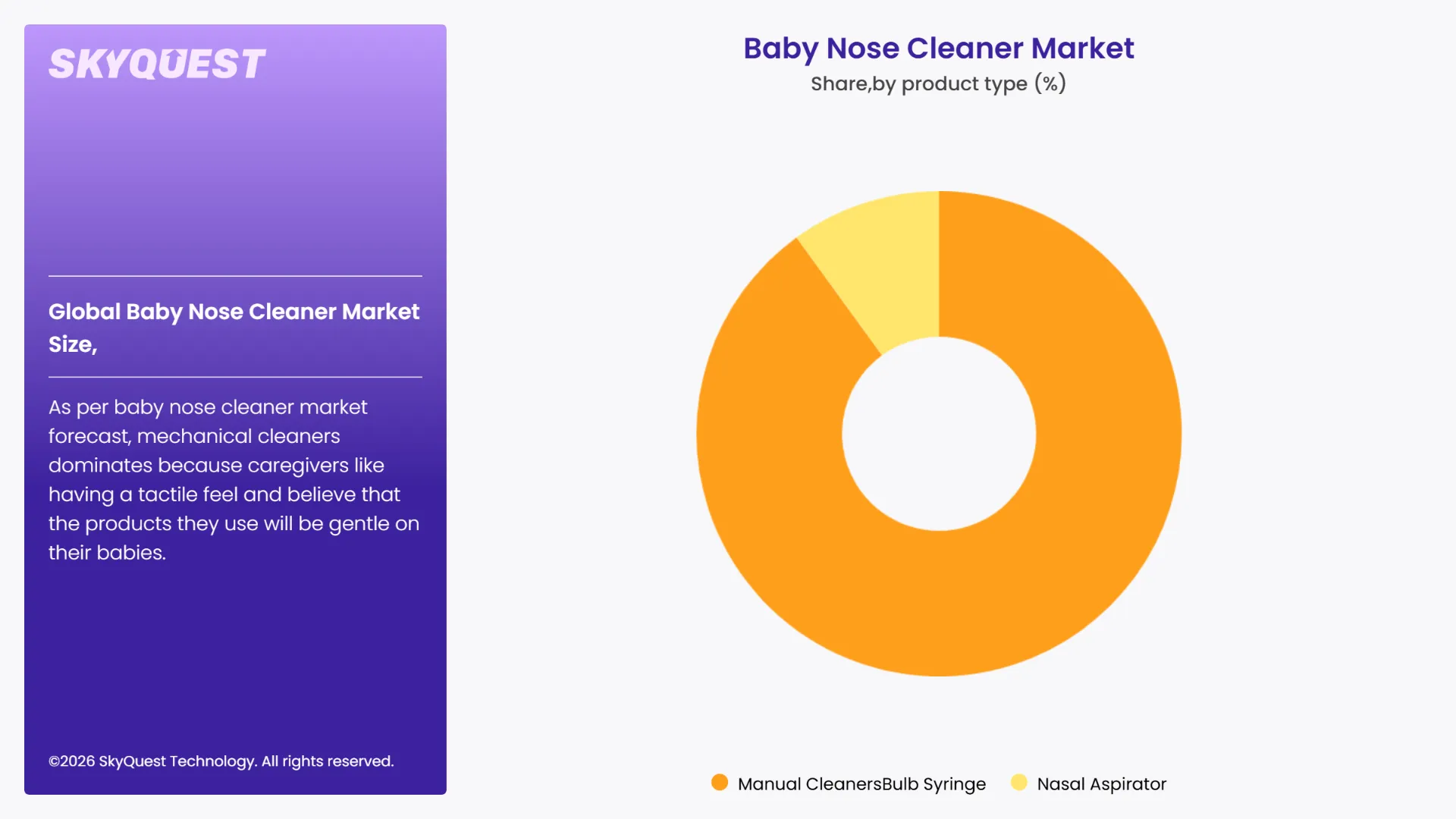1456x819 pixels.
Task: Select the Share,by product type (%) subtitle
Action: click(x=939, y=83)
